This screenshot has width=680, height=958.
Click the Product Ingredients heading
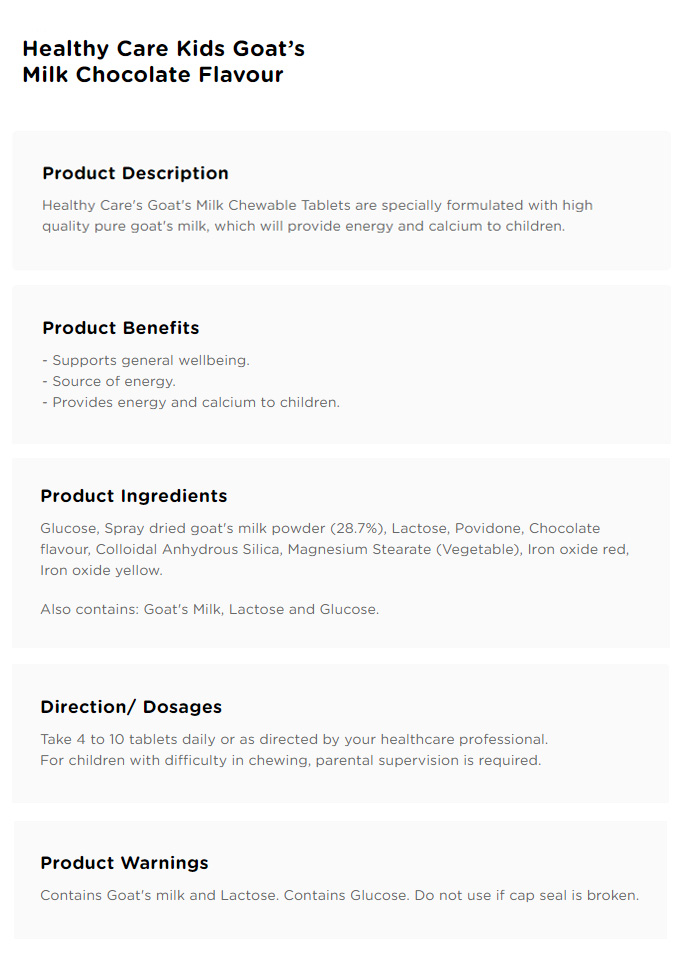pos(133,496)
